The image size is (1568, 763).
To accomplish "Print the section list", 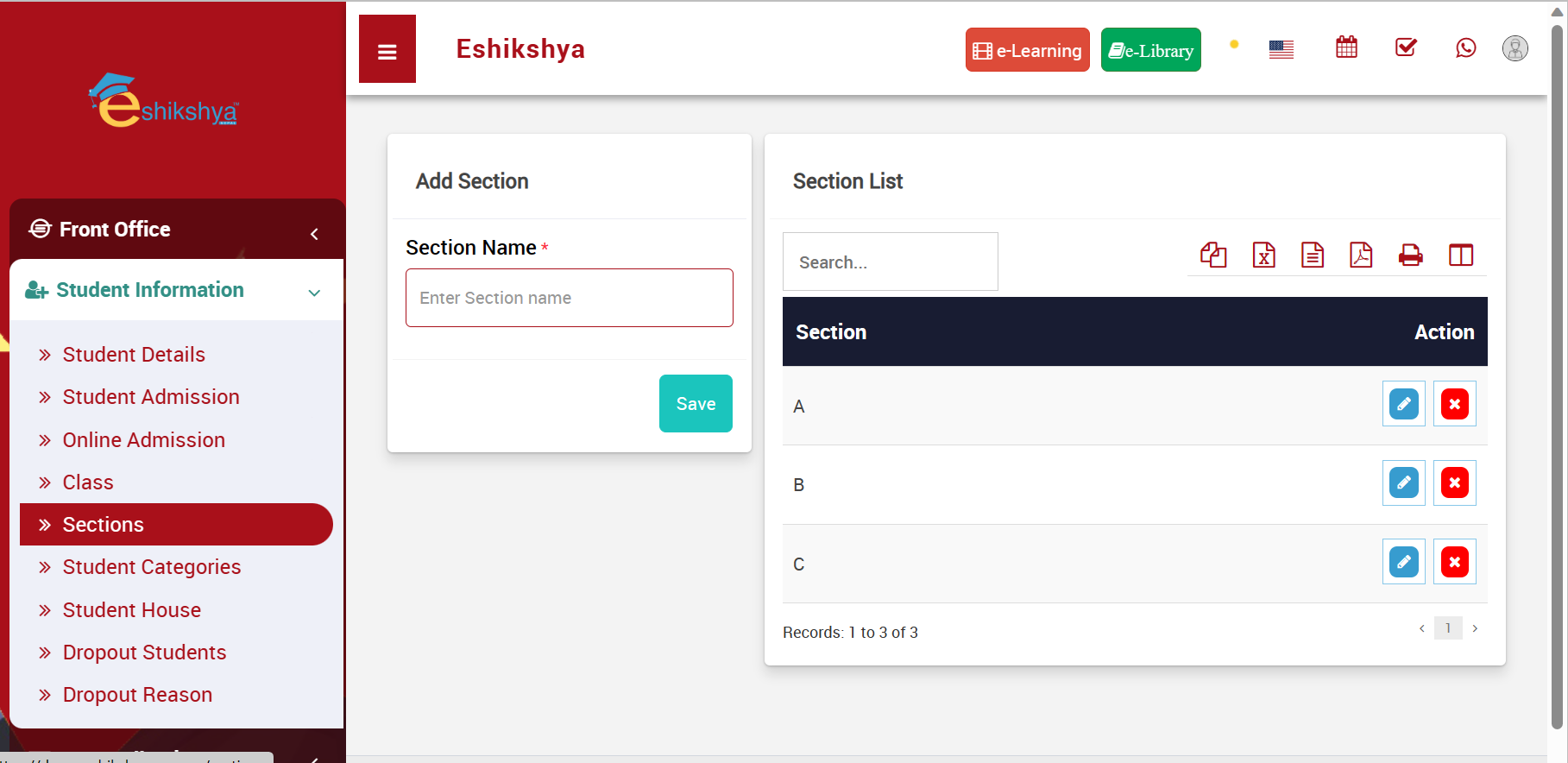I will tap(1410, 255).
